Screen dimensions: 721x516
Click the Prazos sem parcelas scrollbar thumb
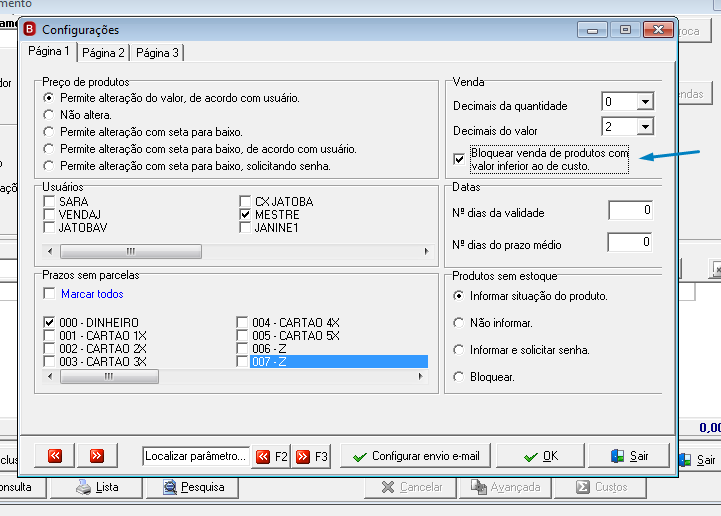(109, 377)
